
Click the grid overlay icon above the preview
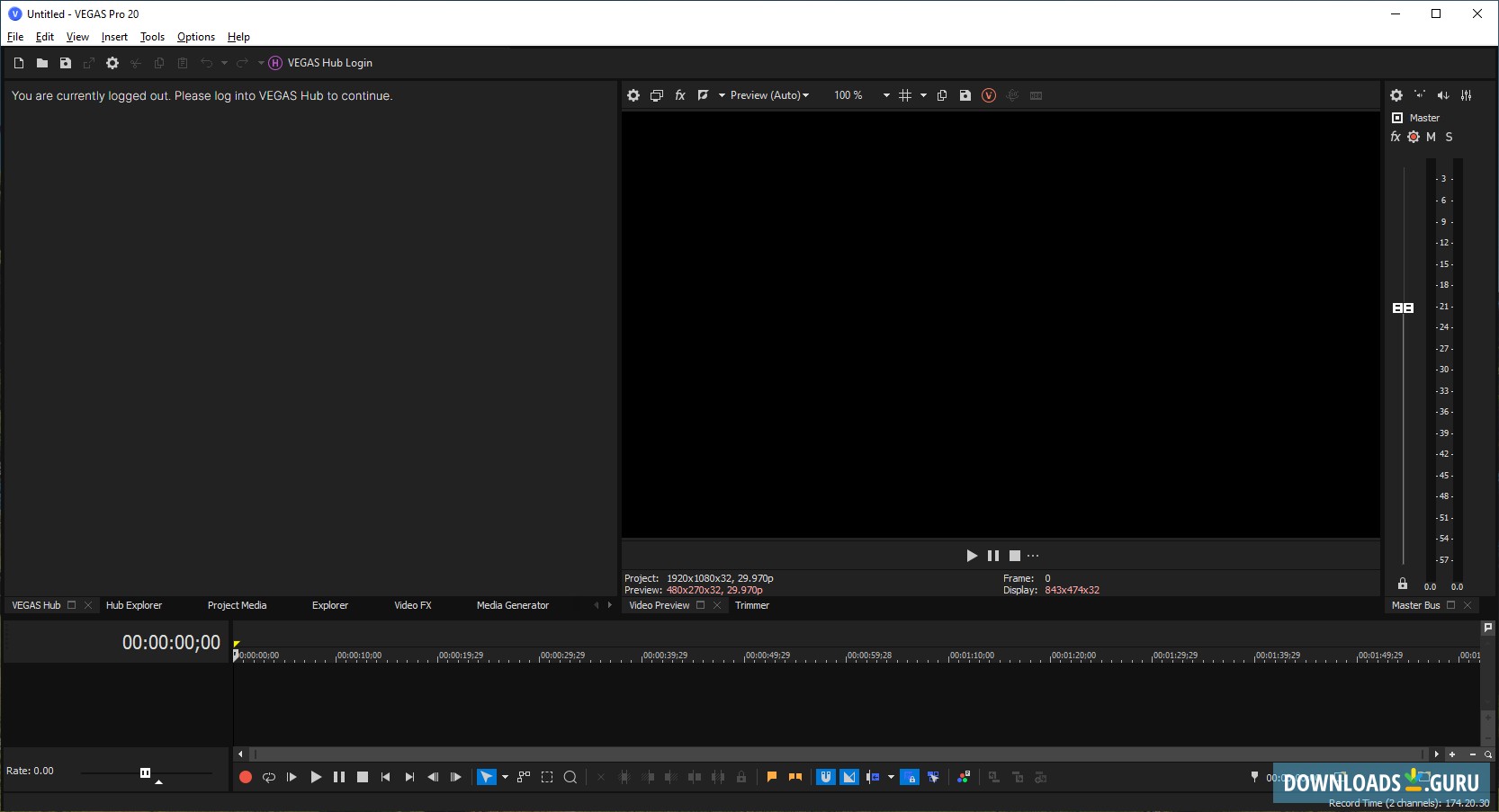906,95
